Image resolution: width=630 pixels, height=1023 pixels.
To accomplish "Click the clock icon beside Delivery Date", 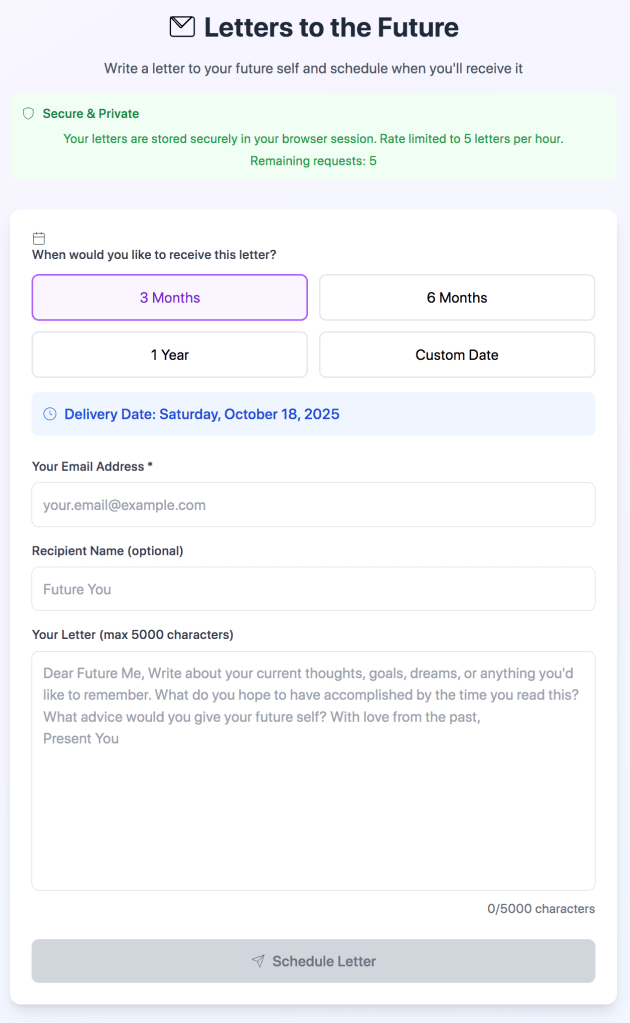I will [50, 414].
